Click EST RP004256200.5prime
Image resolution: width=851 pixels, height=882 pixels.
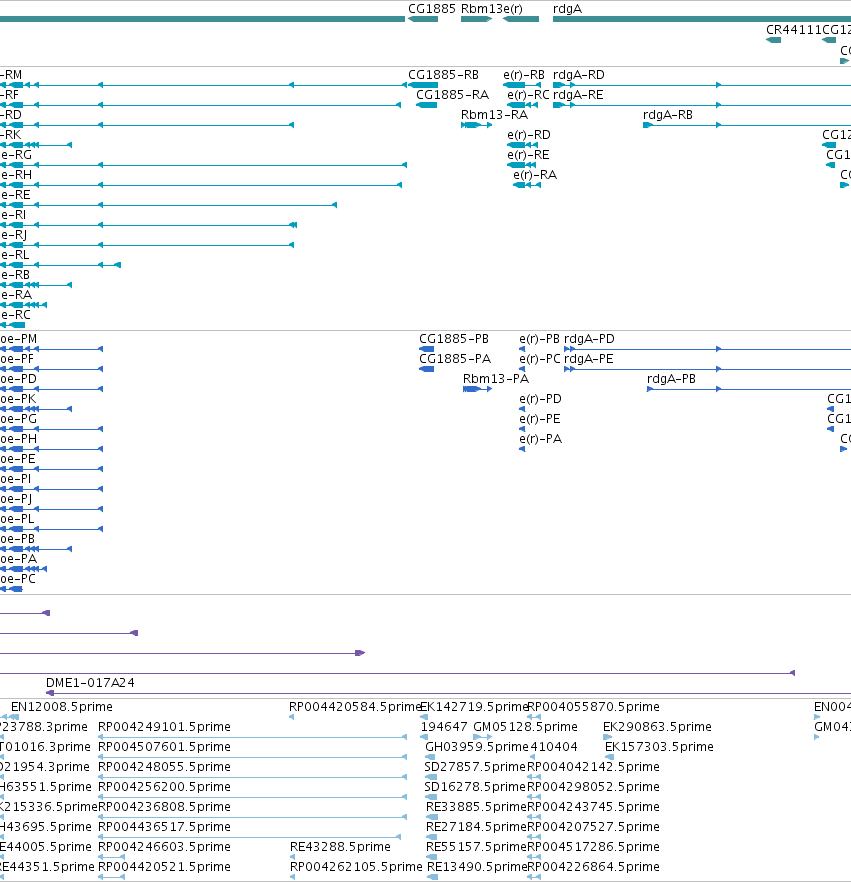point(164,787)
